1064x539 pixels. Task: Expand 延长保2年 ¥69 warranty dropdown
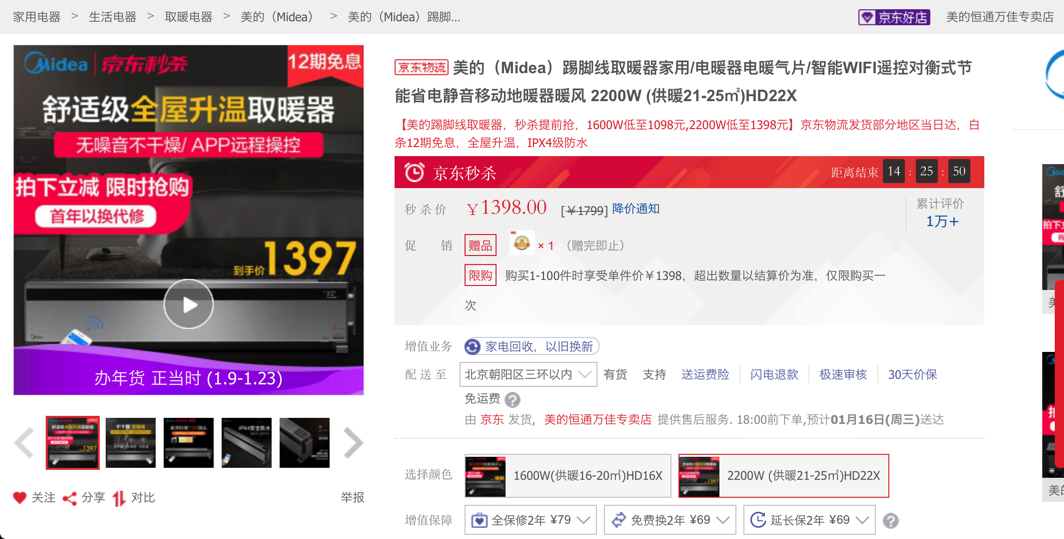pyautogui.click(x=809, y=520)
